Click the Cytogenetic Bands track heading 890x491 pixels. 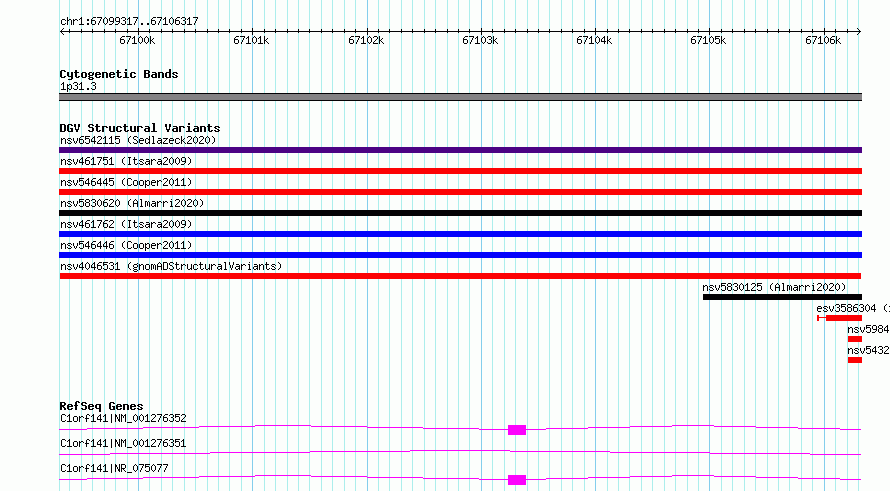(x=119, y=74)
